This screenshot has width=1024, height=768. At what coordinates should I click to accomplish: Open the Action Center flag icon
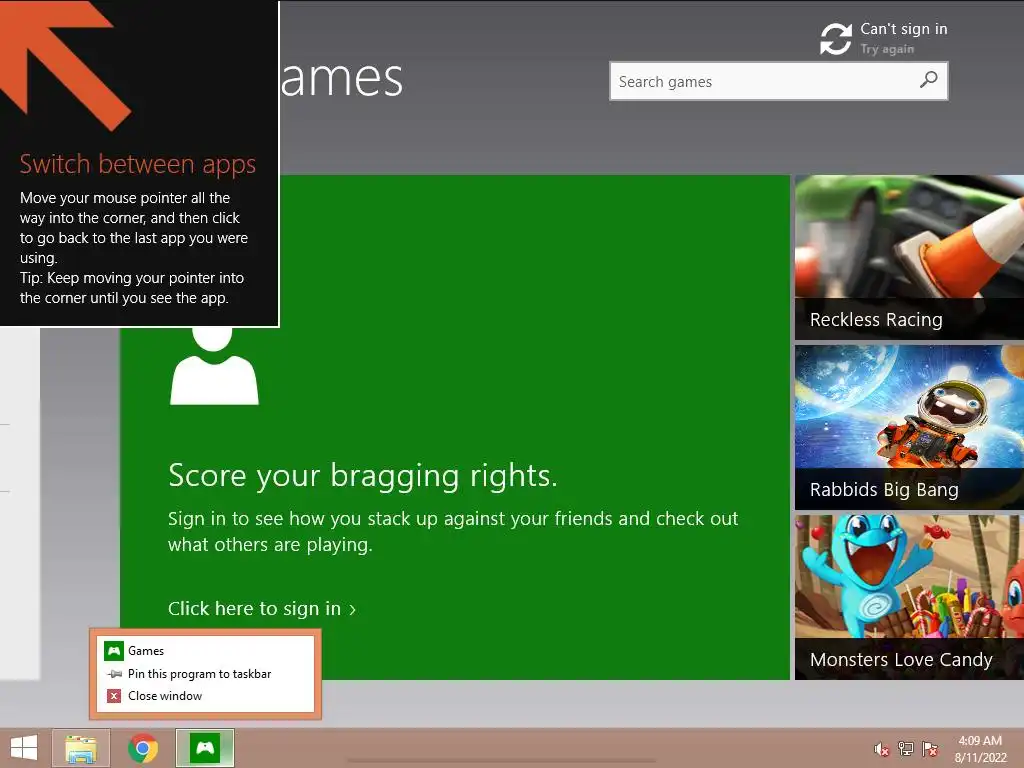(x=929, y=749)
